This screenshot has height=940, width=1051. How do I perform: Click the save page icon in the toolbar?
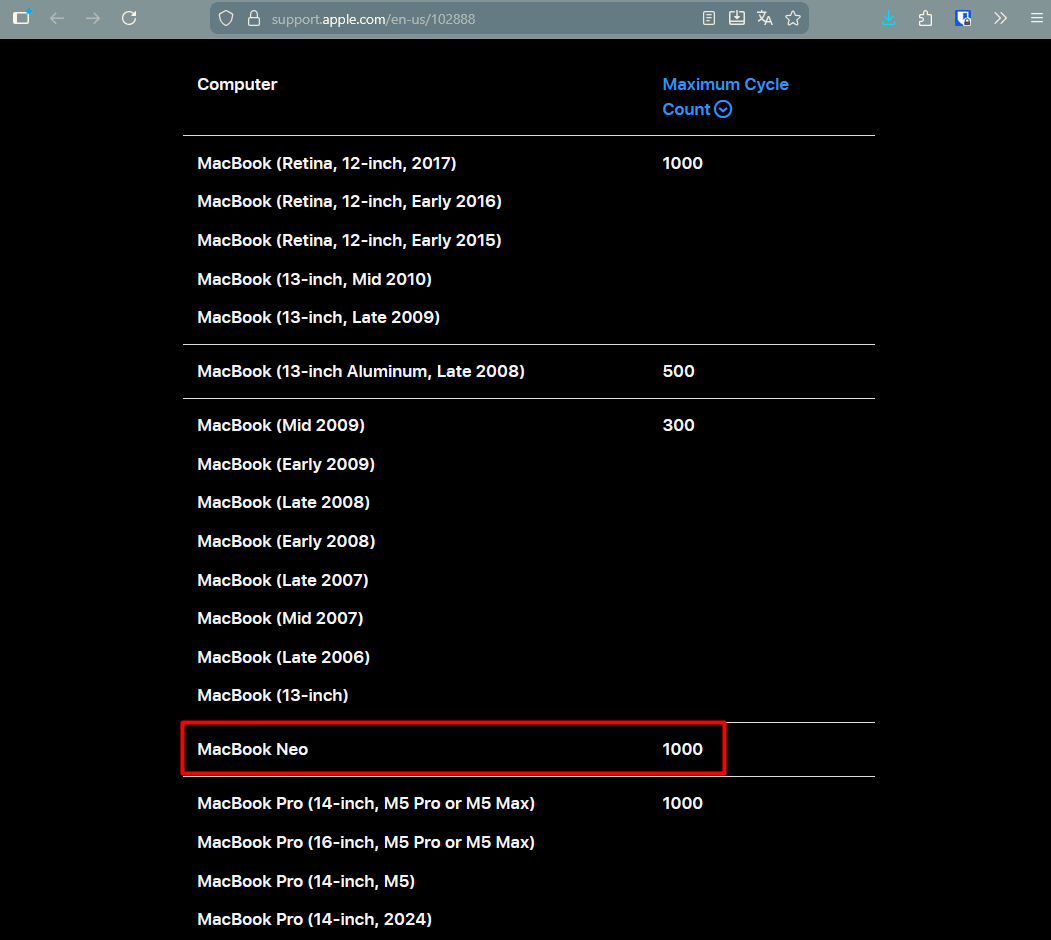click(x=737, y=17)
